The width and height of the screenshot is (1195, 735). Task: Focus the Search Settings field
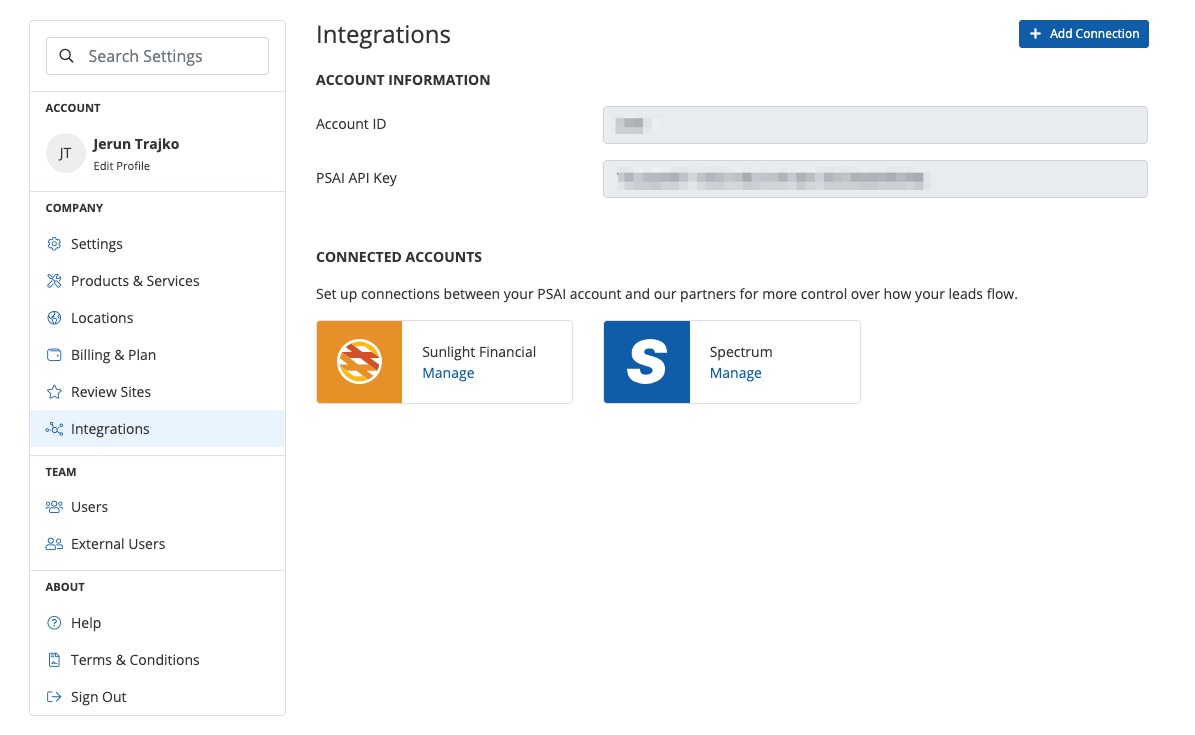(x=170, y=56)
